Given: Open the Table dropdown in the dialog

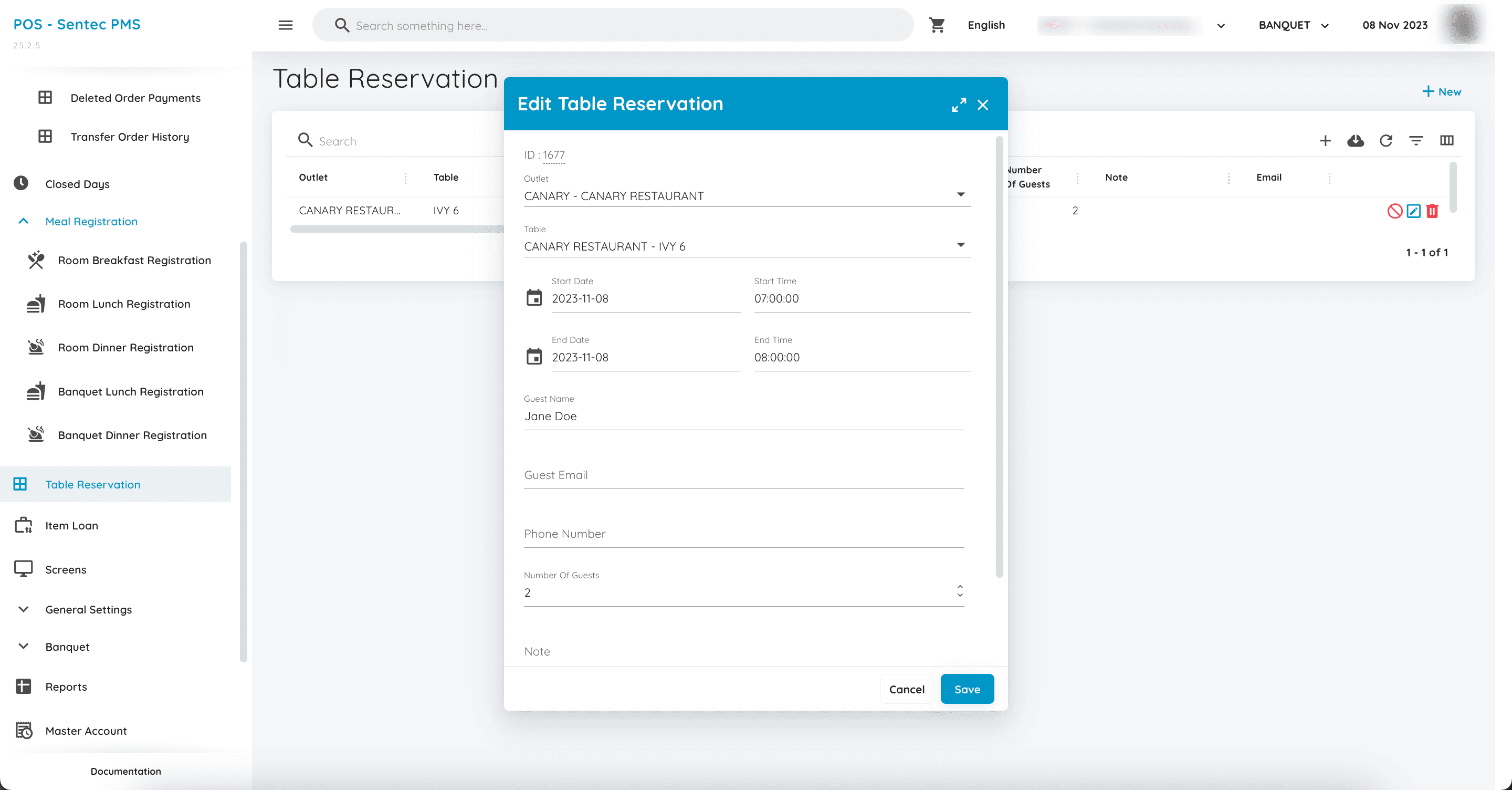Looking at the screenshot, I should point(747,246).
